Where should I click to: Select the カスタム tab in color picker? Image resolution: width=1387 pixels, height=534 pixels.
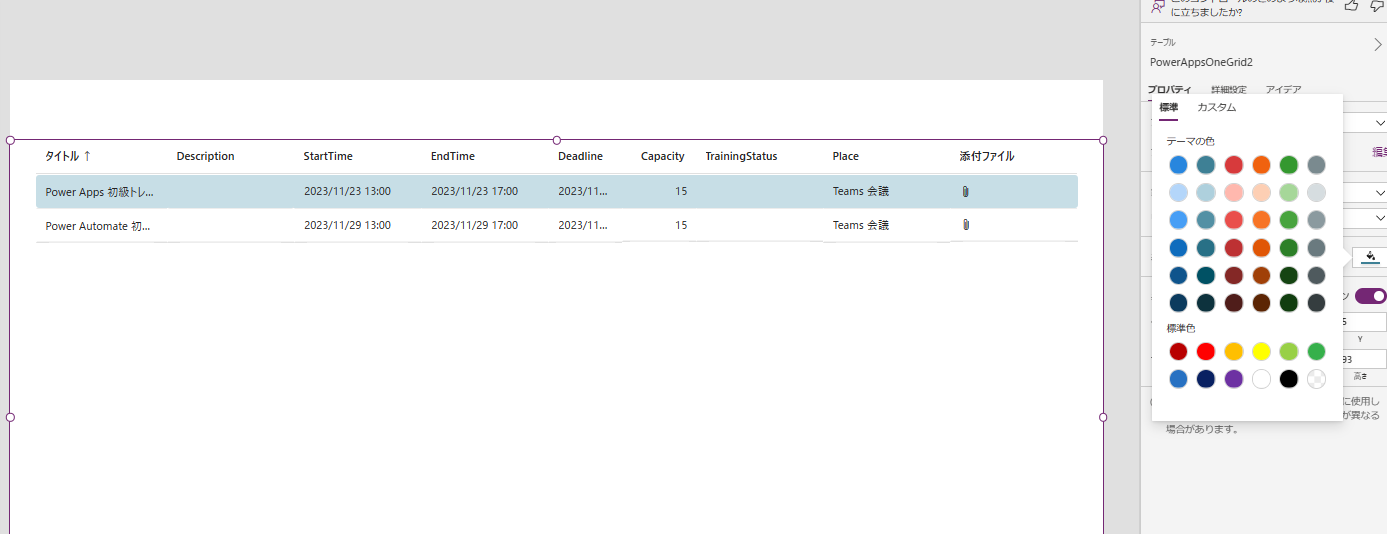click(1216, 107)
